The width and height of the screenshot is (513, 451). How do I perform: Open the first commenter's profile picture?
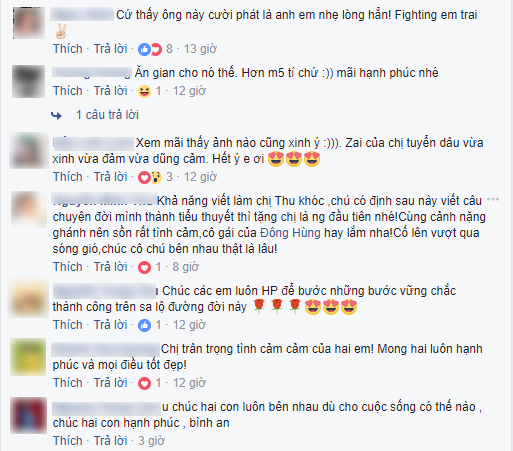[29, 23]
